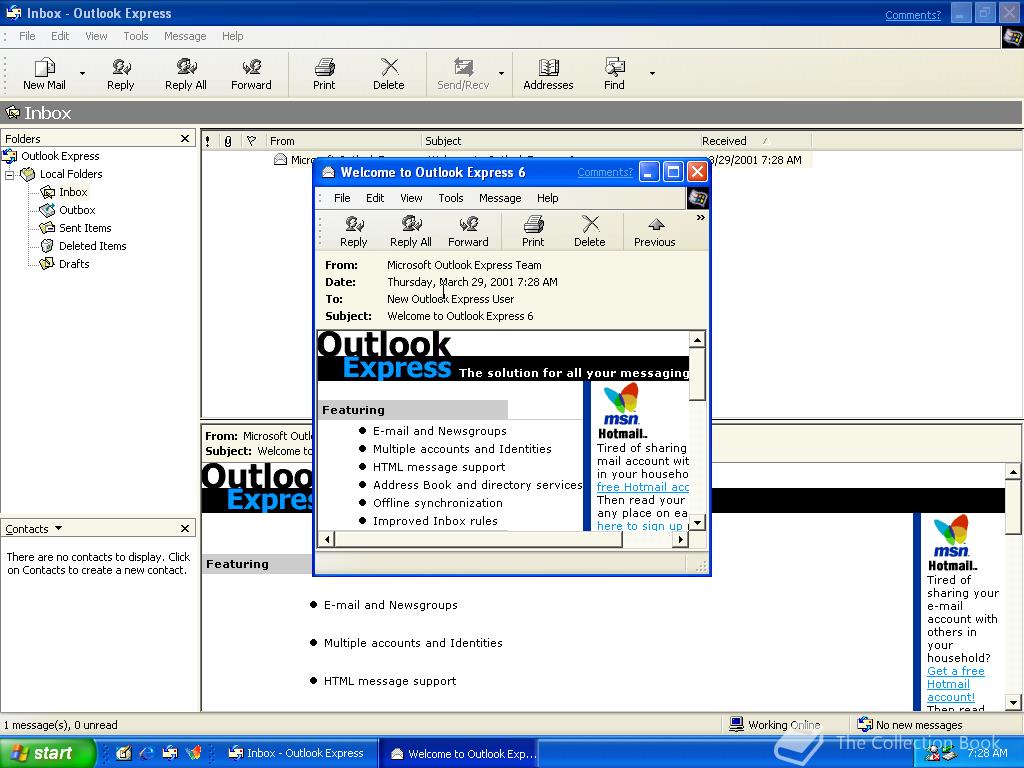Close the Folders pane

click(185, 138)
